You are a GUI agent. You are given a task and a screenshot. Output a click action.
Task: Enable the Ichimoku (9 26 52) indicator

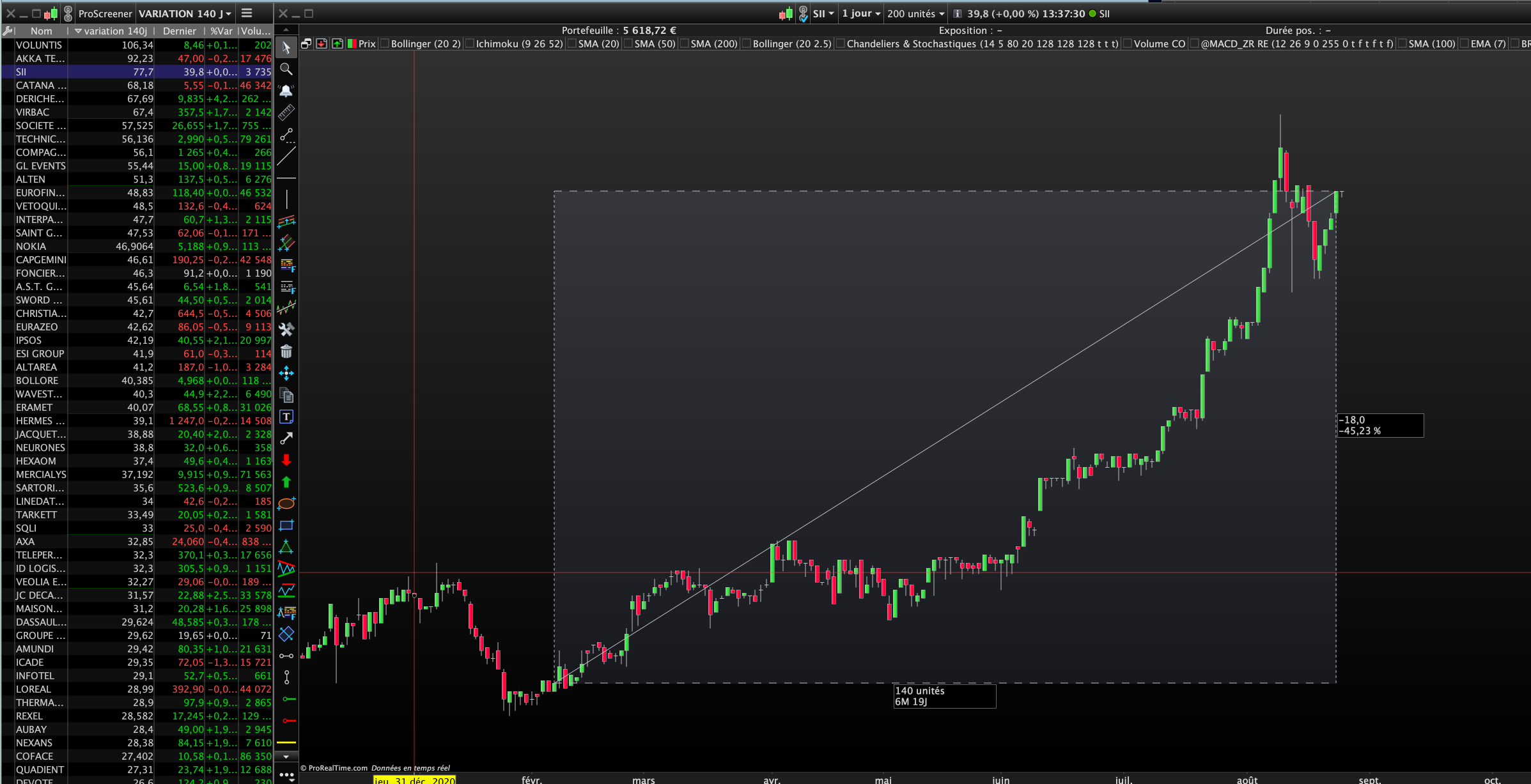tap(470, 43)
